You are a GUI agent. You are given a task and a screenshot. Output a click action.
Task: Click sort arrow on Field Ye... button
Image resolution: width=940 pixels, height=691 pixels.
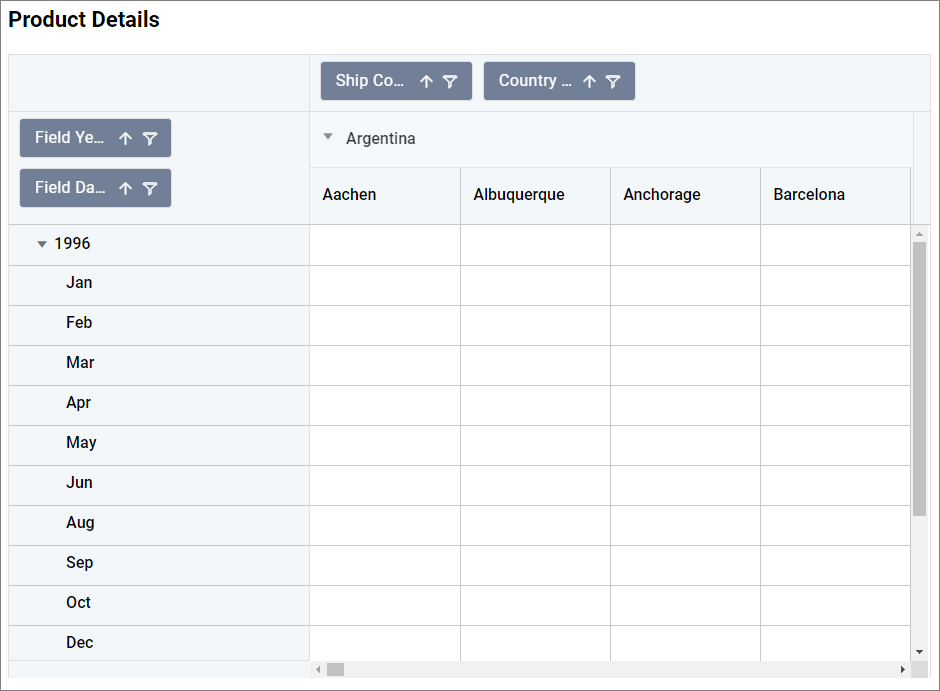125,139
